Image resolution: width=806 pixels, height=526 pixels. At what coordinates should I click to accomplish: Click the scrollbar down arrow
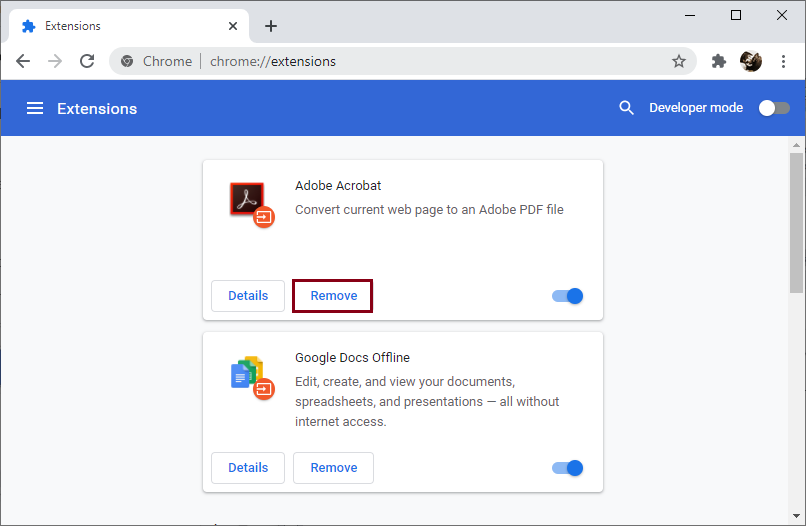[x=796, y=516]
